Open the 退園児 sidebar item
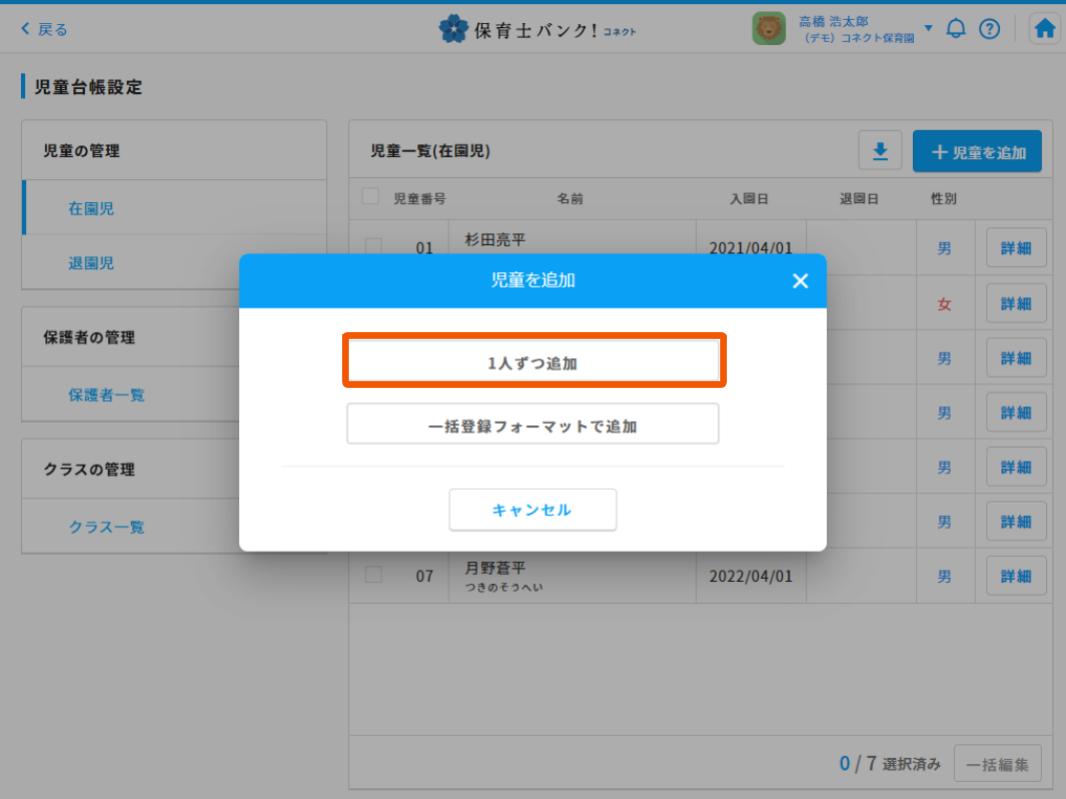 (90, 262)
